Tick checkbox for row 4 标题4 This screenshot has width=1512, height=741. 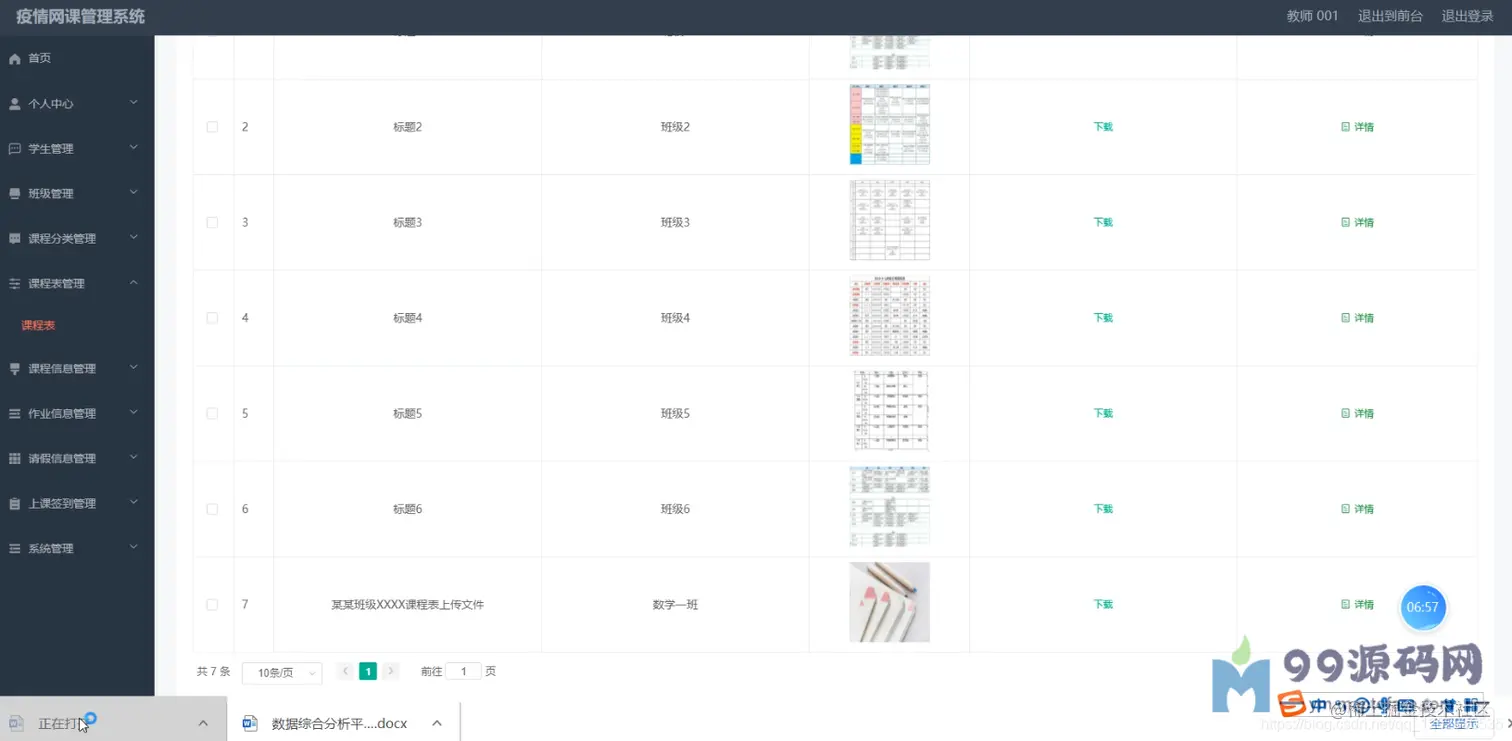[212, 318]
